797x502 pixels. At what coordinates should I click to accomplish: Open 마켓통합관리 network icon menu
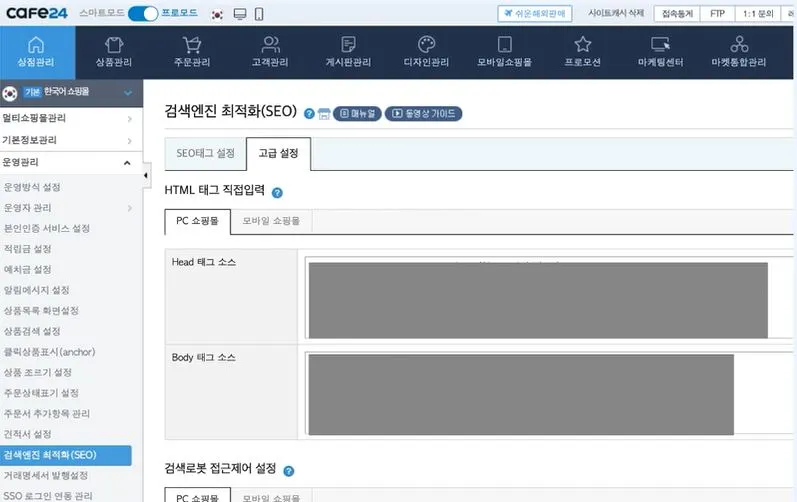(x=739, y=52)
